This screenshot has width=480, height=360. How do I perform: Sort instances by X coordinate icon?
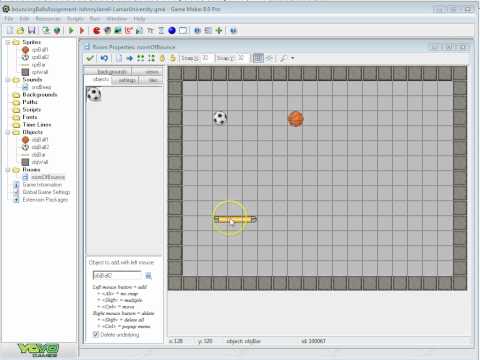[141, 58]
